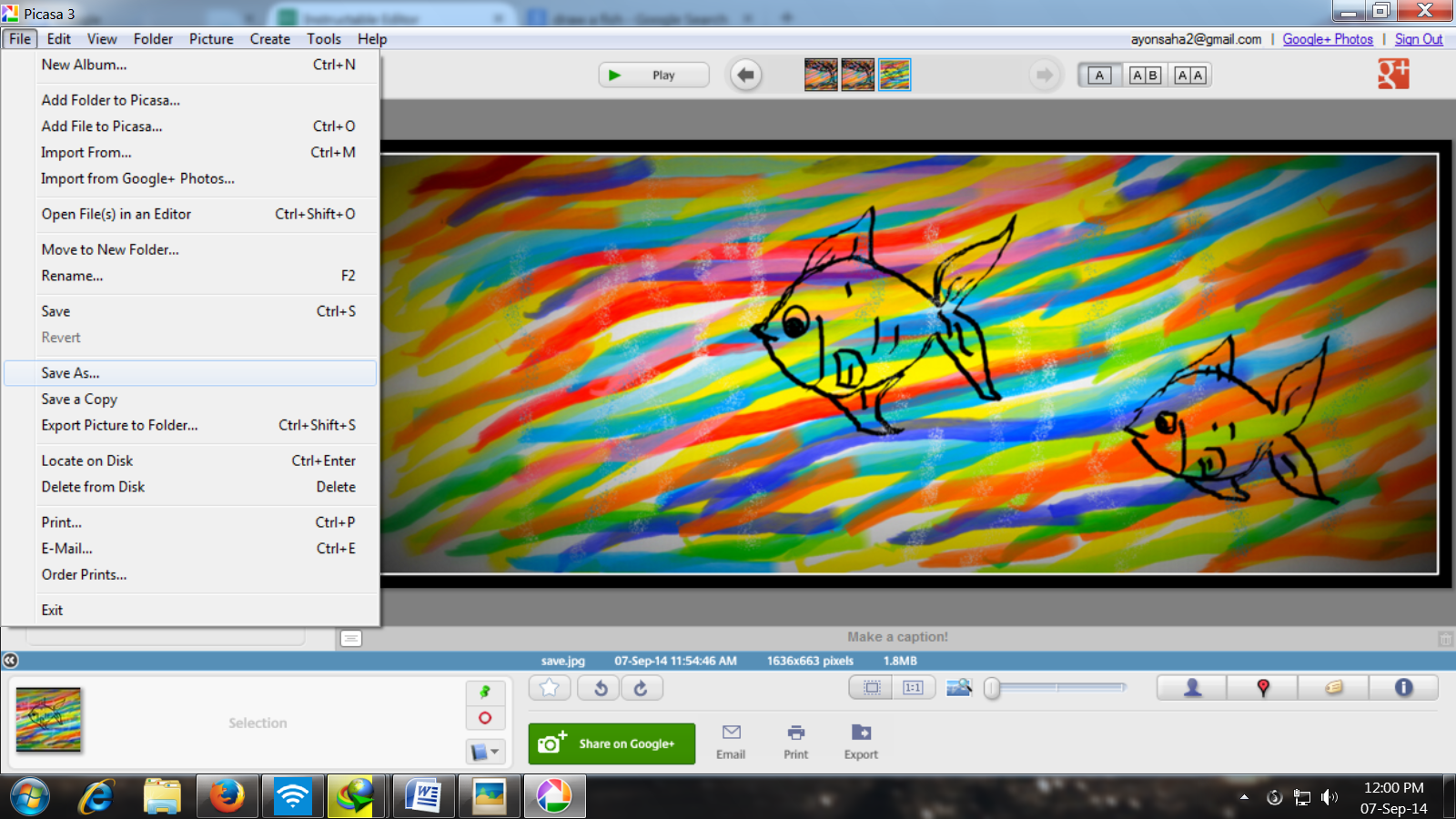Open the Windows Start menu

(x=30, y=797)
